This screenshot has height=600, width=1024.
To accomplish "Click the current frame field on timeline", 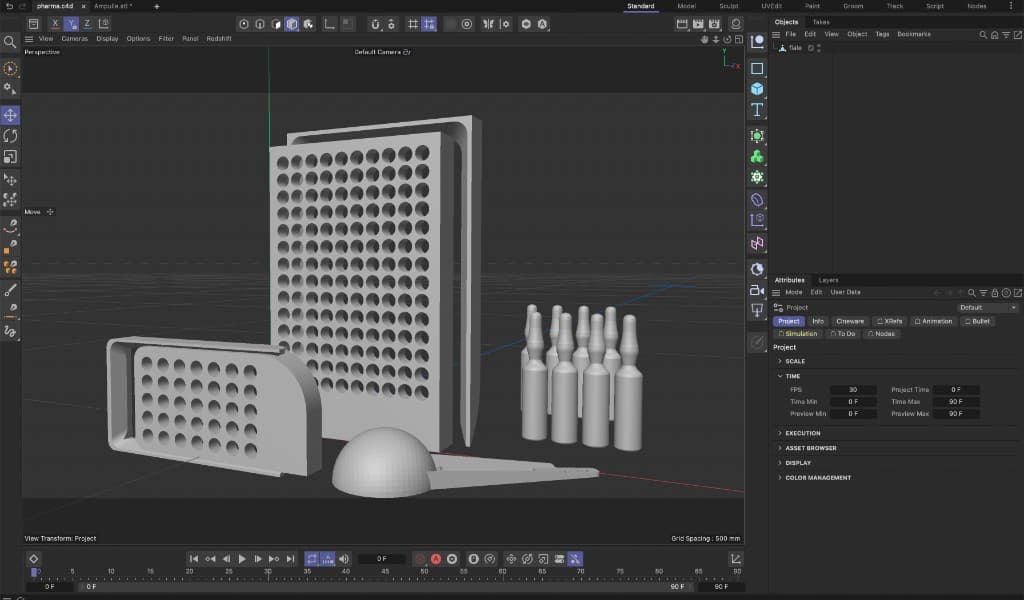I will tap(381, 559).
